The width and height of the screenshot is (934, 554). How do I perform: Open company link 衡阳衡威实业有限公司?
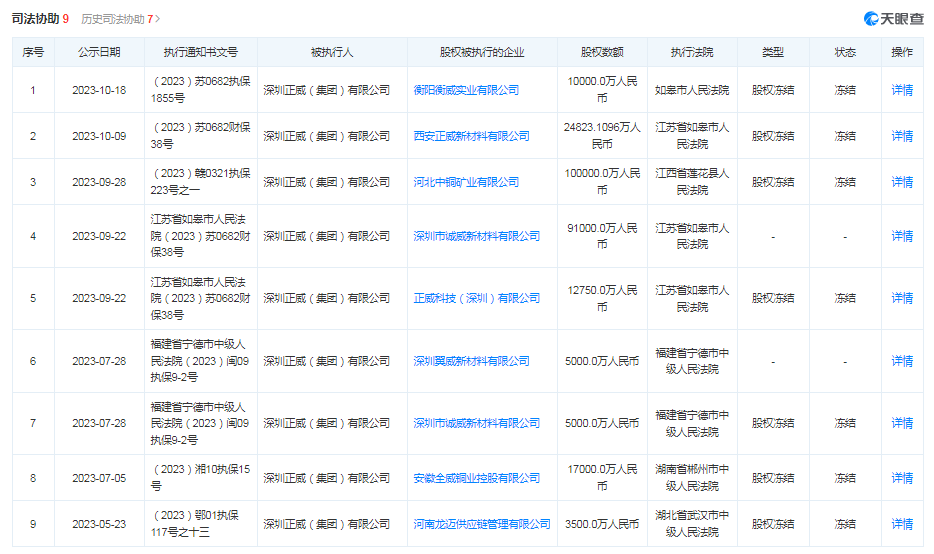click(x=466, y=90)
